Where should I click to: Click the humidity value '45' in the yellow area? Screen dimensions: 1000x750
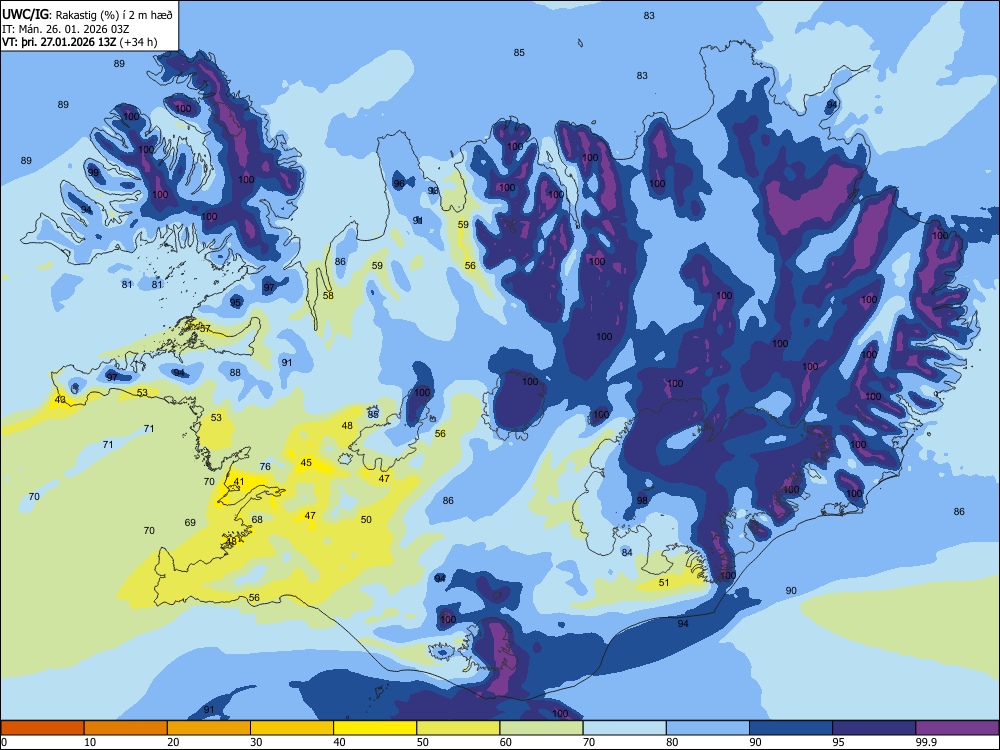306,462
